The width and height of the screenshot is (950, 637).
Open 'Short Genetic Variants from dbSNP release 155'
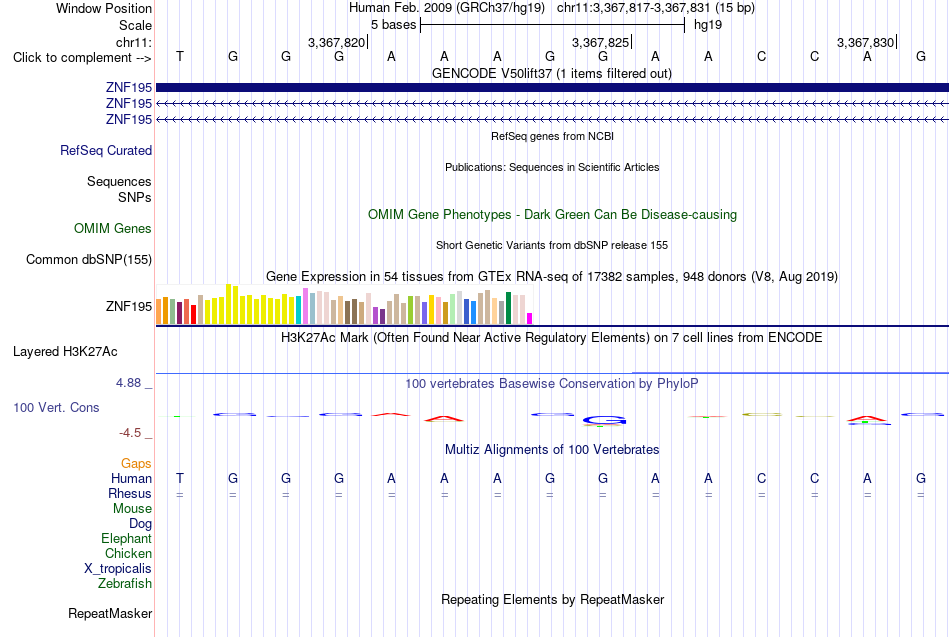[552, 245]
